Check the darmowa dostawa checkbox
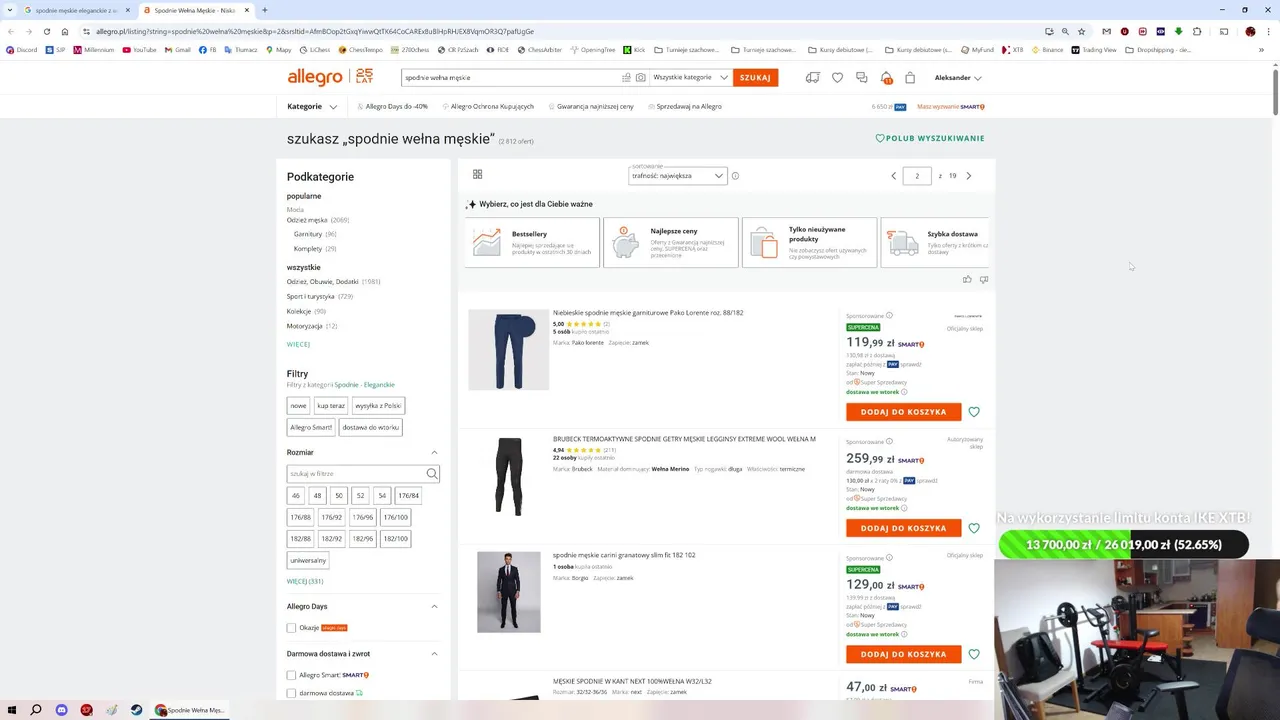This screenshot has height=720, width=1280. (x=292, y=693)
